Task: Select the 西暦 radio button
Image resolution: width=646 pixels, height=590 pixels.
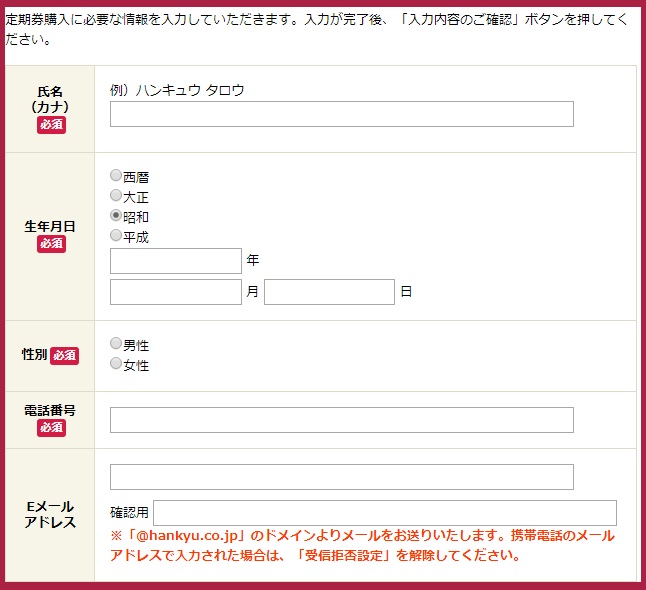Action: pyautogui.click(x=116, y=175)
